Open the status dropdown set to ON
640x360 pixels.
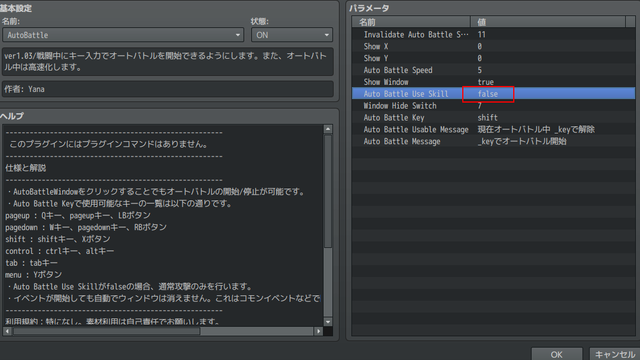292,35
